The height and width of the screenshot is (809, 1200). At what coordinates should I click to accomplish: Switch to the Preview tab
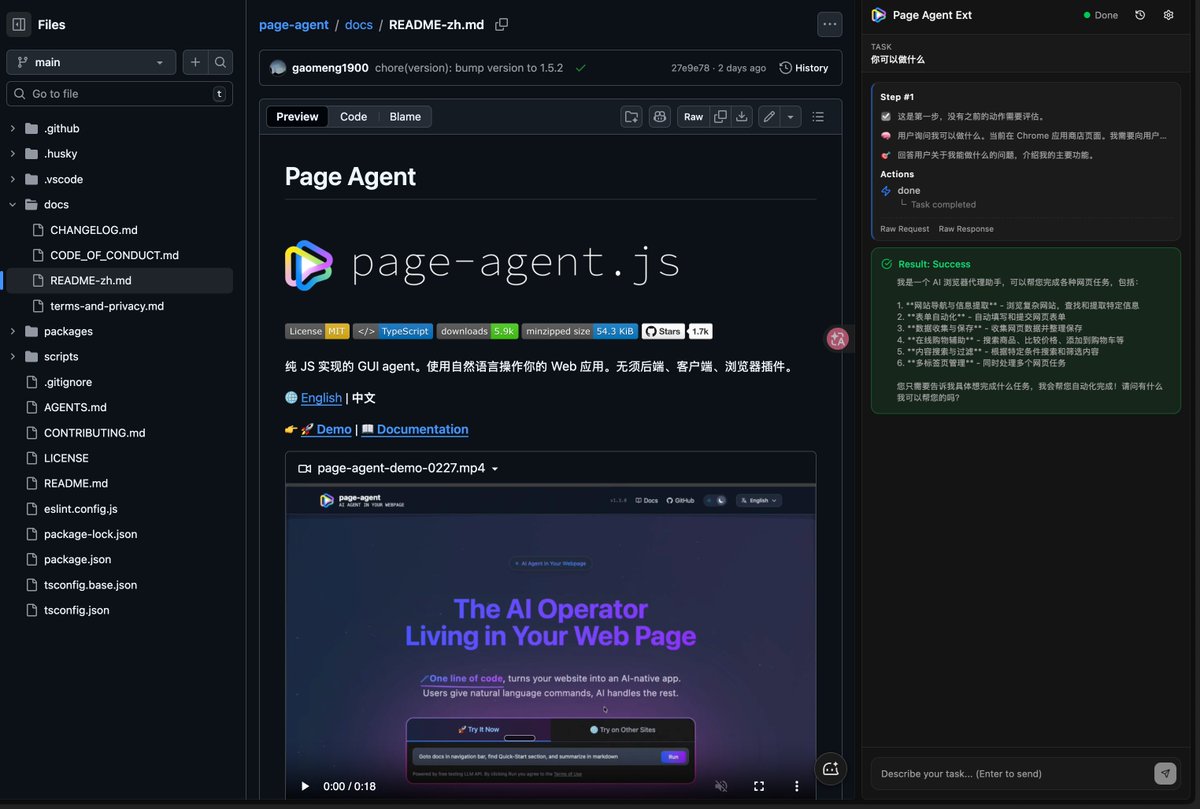click(297, 117)
